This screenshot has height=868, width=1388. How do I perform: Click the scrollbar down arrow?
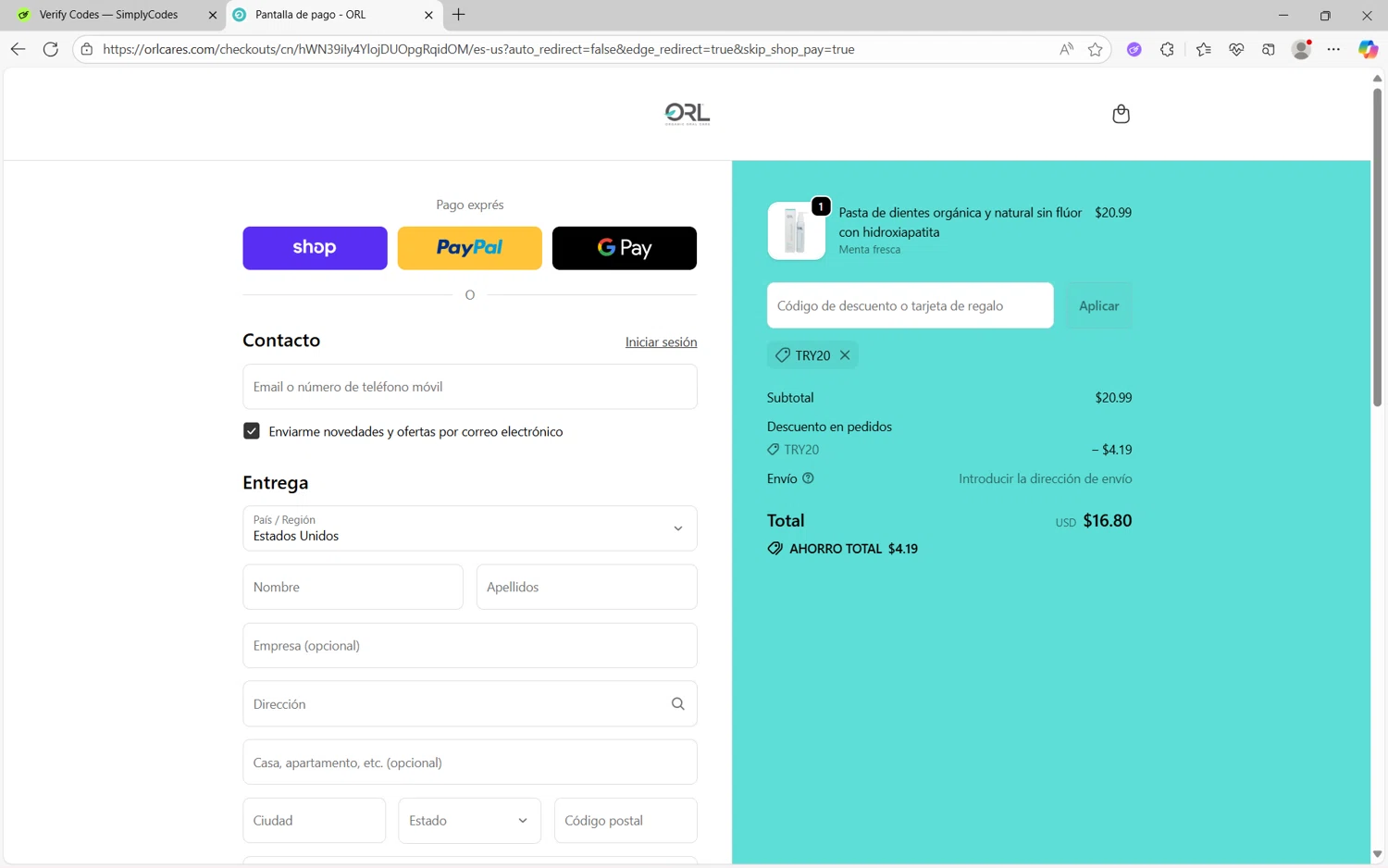pyautogui.click(x=1377, y=854)
